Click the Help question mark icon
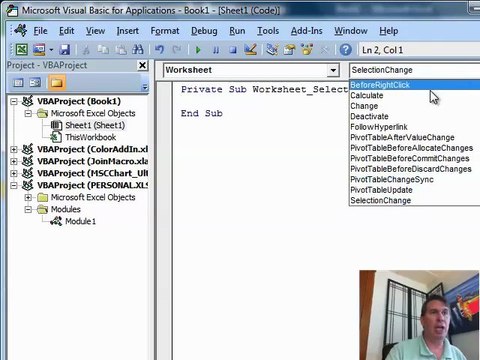This screenshot has height=360, width=480. [x=346, y=50]
